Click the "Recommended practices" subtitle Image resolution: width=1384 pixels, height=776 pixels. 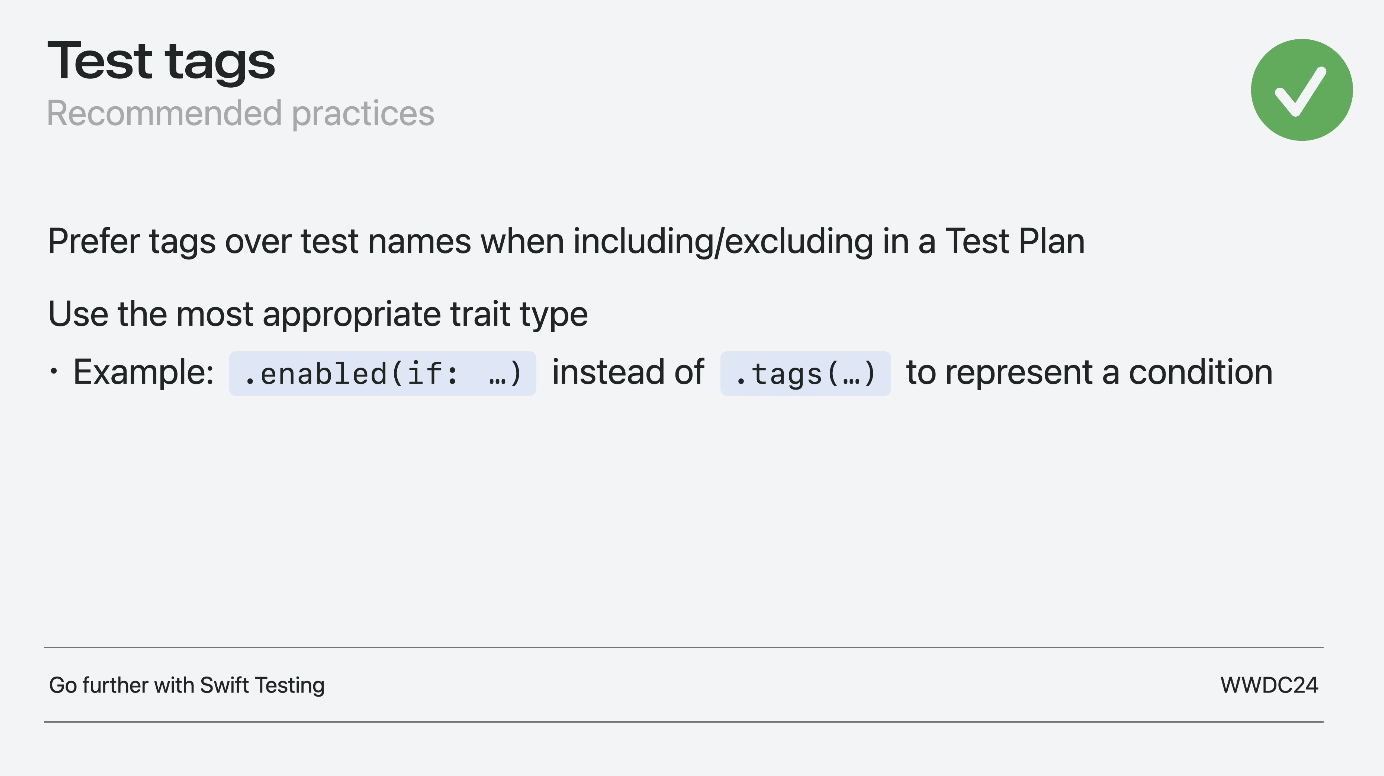pyautogui.click(x=240, y=114)
